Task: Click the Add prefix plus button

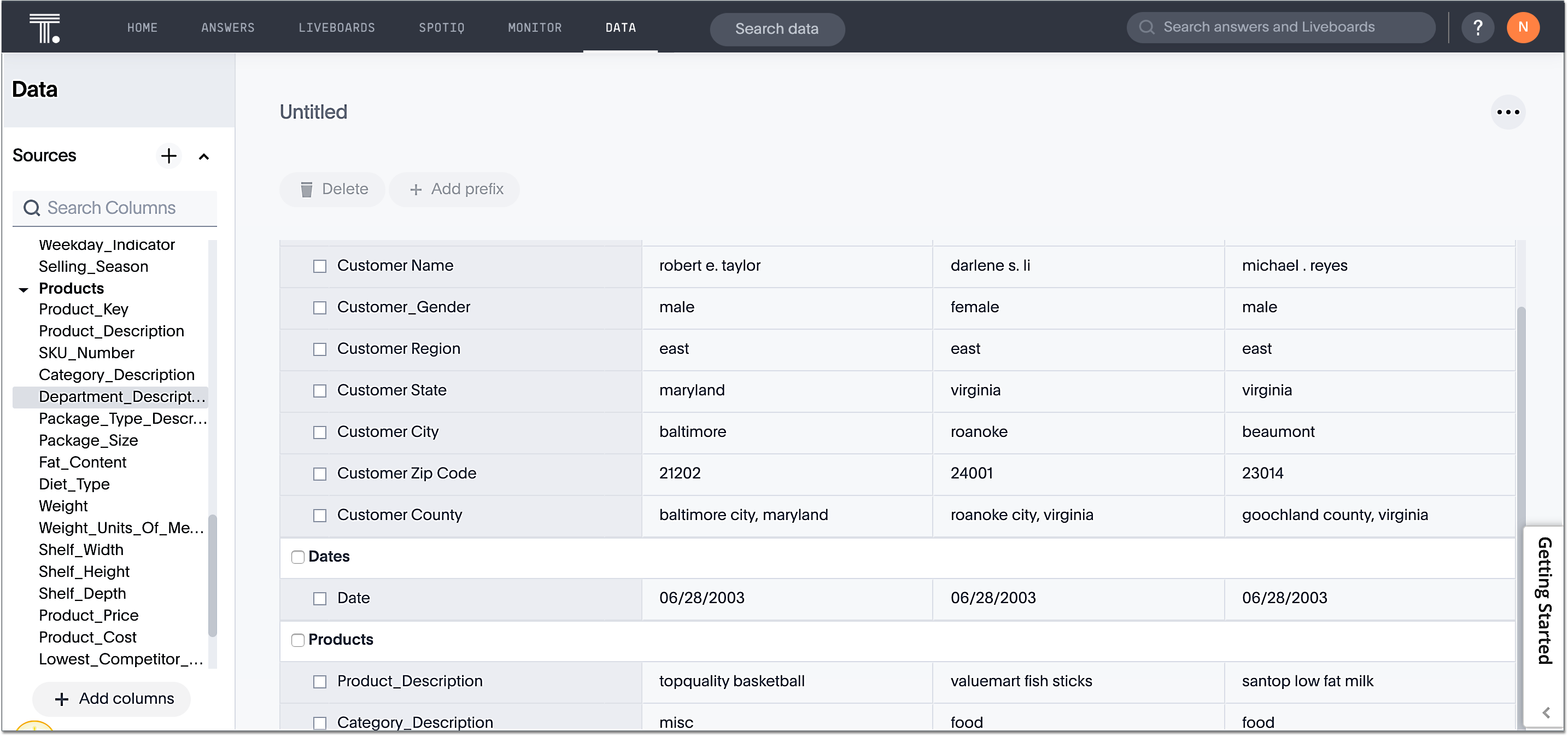Action: (x=455, y=189)
